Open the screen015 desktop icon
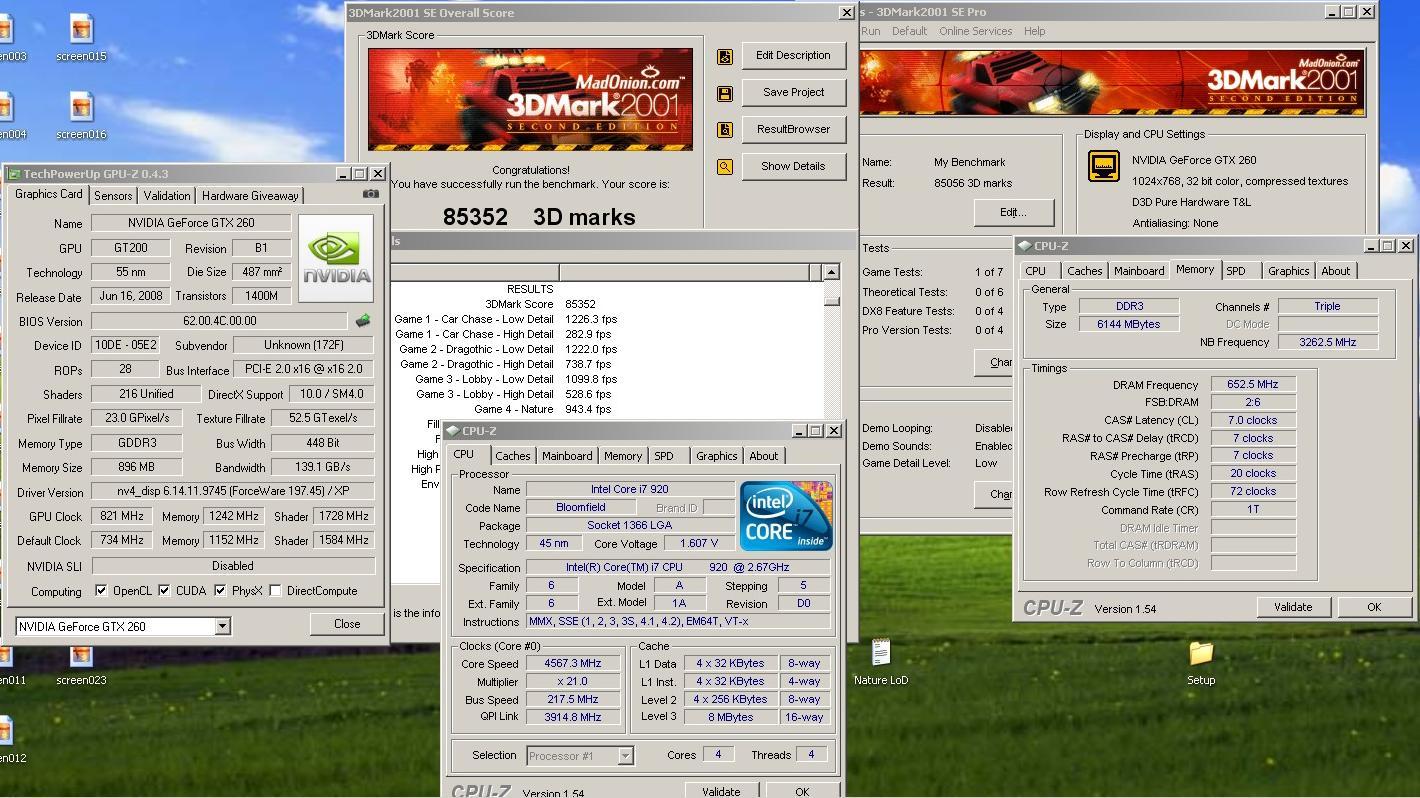The width and height of the screenshot is (1420, 798). coord(82,37)
